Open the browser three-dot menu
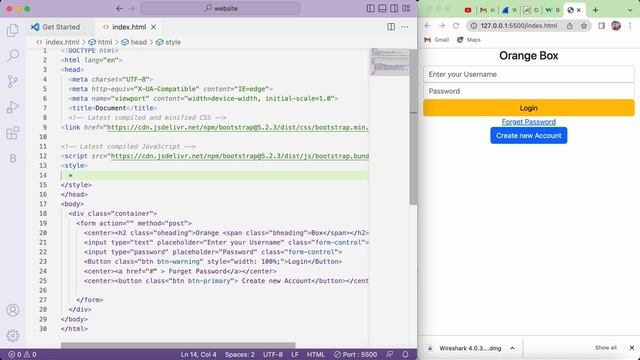Image resolution: width=640 pixels, height=360 pixels. [631, 26]
